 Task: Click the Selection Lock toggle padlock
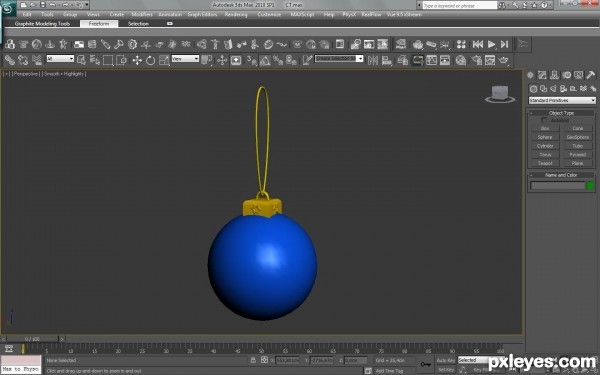click(253, 360)
